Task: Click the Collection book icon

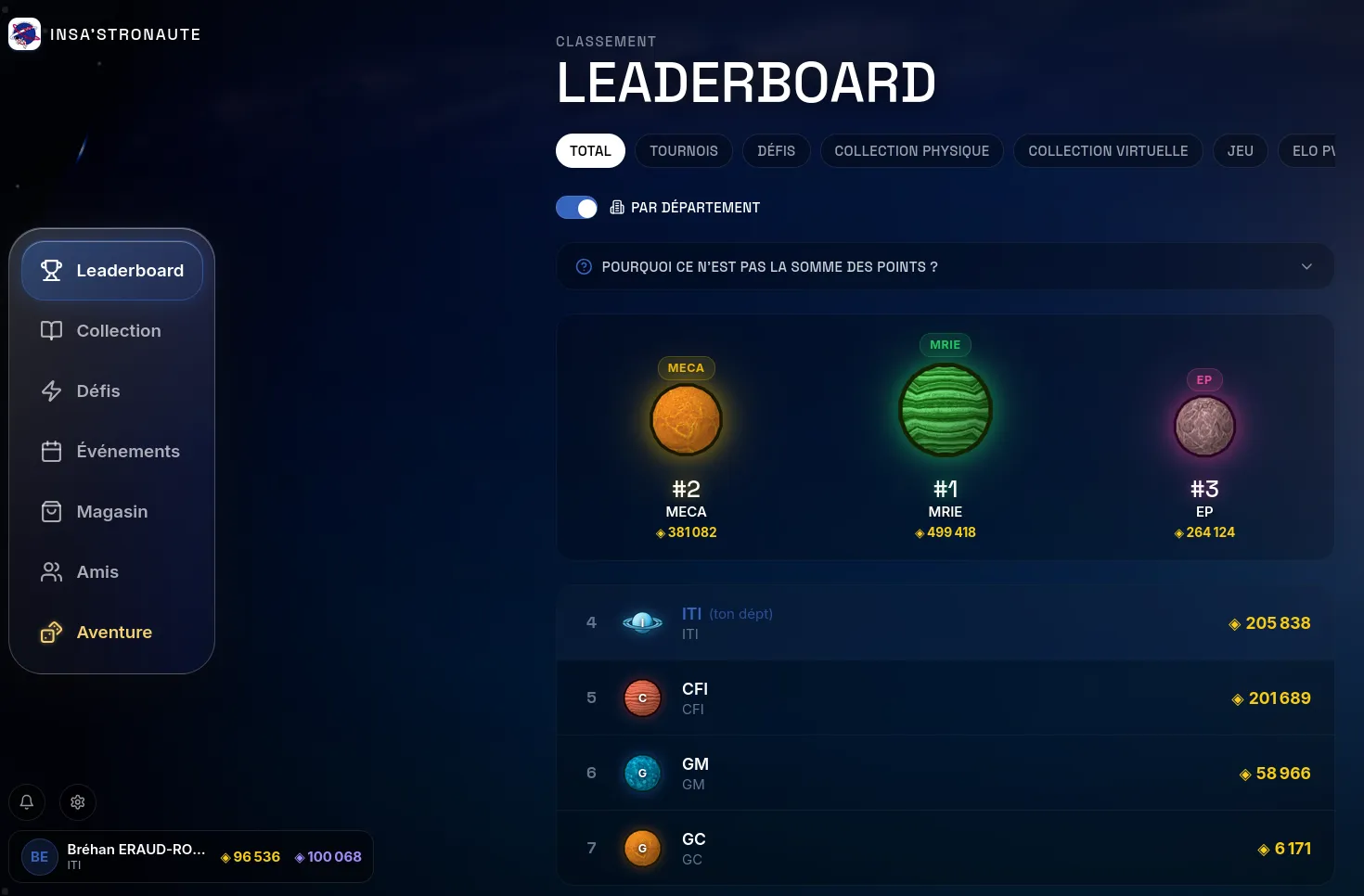Action: pos(52,330)
